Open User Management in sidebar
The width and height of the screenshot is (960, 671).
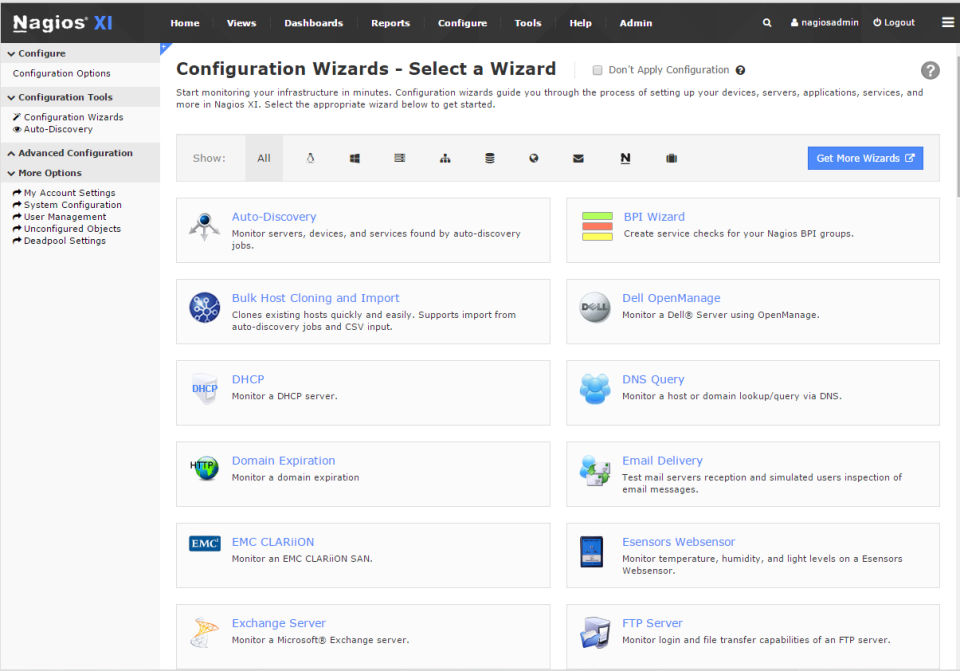click(x=65, y=217)
